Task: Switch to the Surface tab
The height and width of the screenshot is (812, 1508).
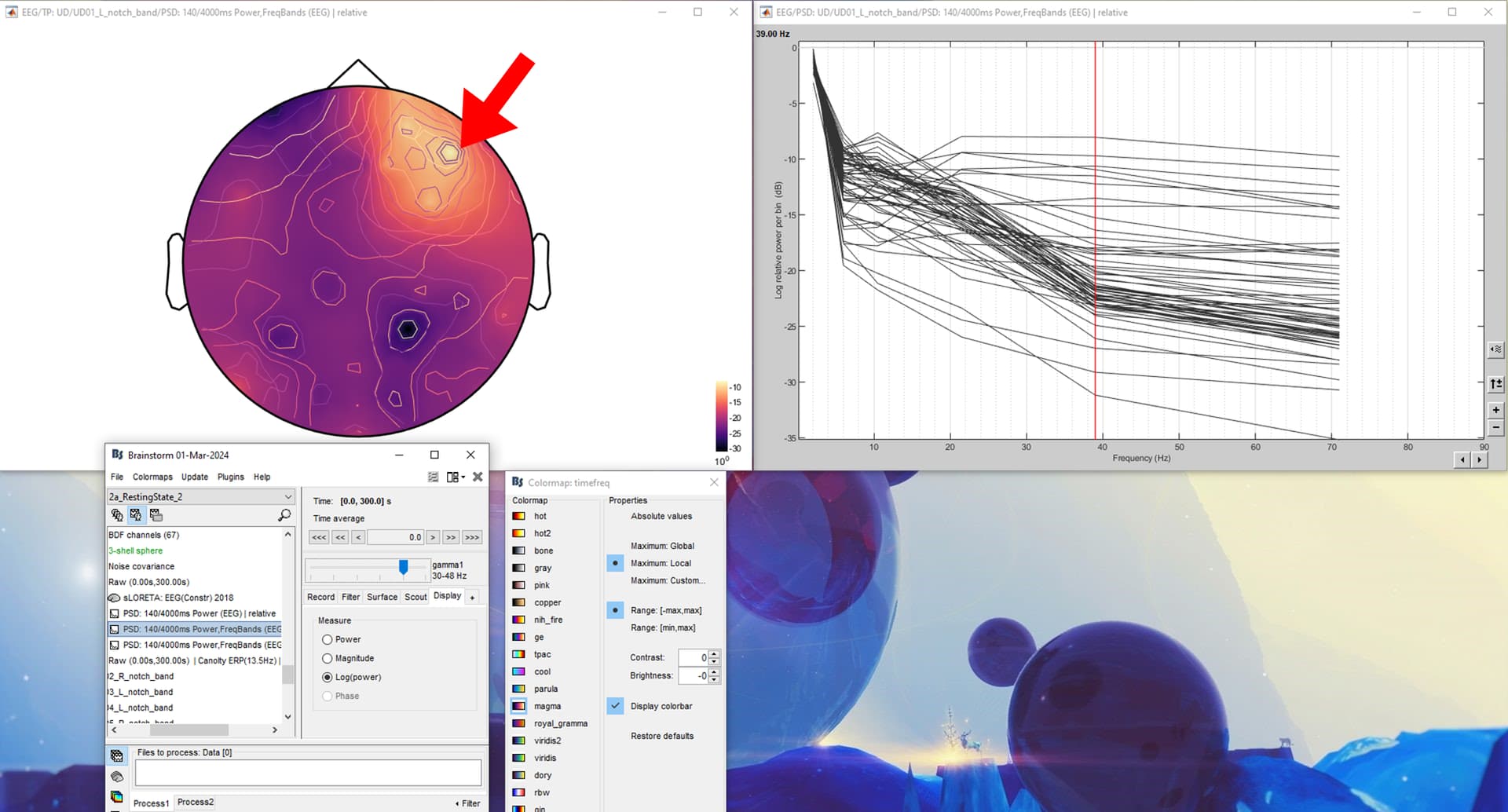Action: click(x=382, y=597)
